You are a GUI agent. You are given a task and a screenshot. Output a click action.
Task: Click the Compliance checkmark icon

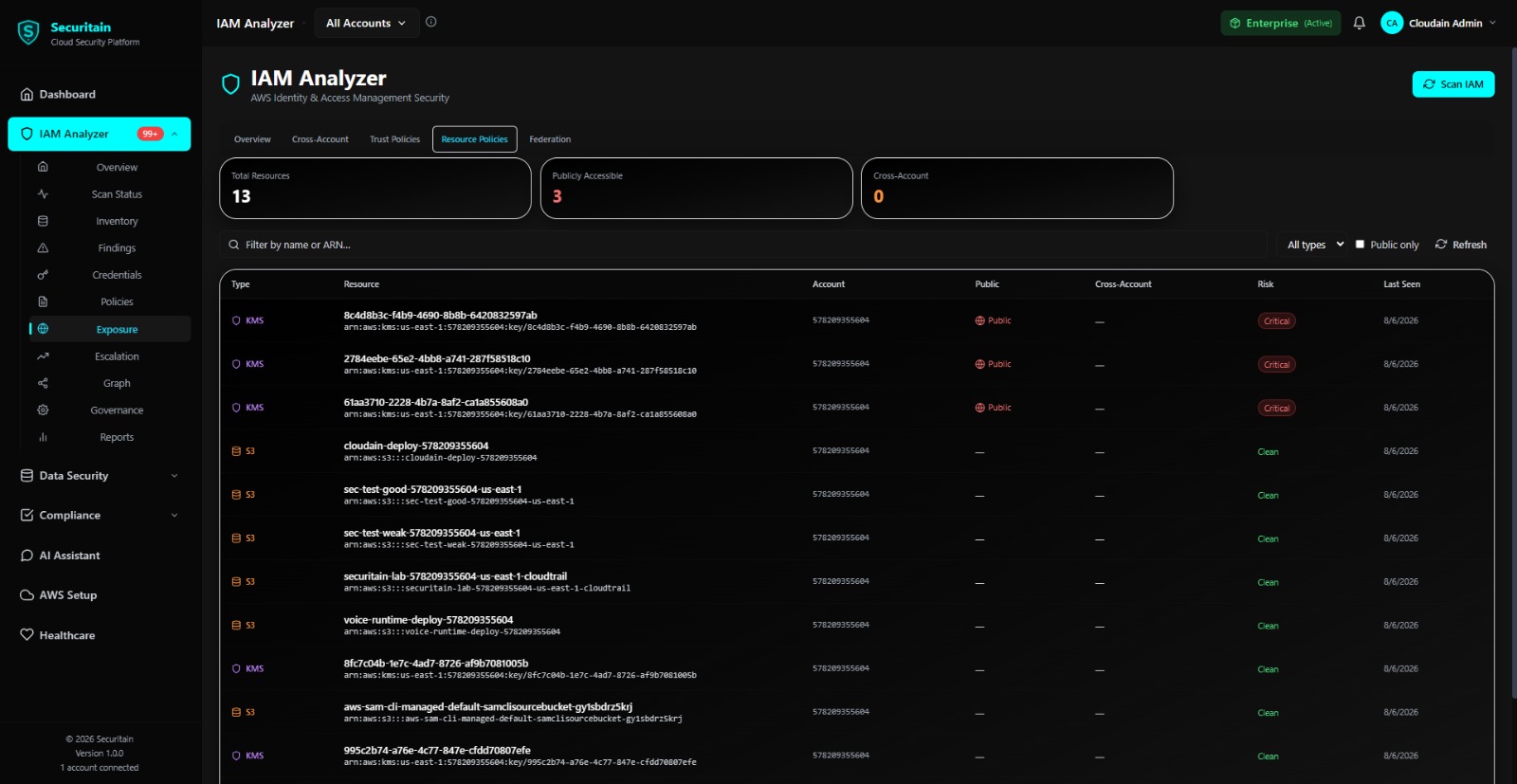(x=27, y=515)
